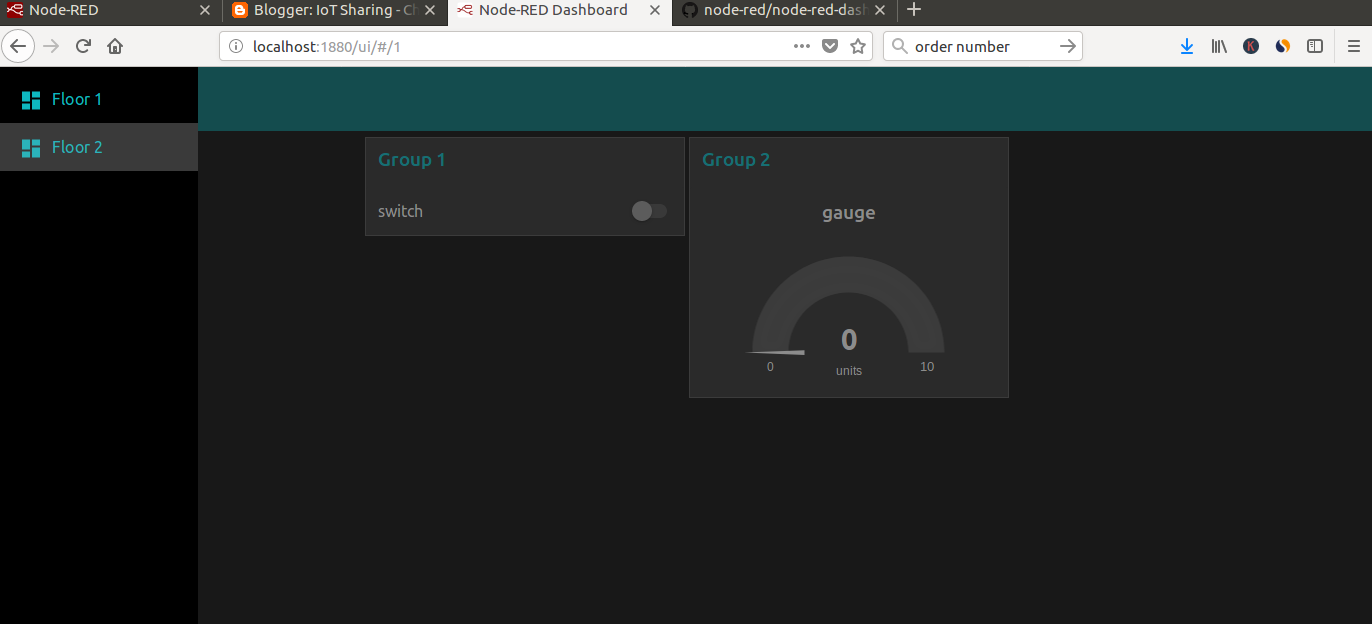This screenshot has width=1372, height=624.
Task: Open a new browser tab
Action: tap(914, 11)
